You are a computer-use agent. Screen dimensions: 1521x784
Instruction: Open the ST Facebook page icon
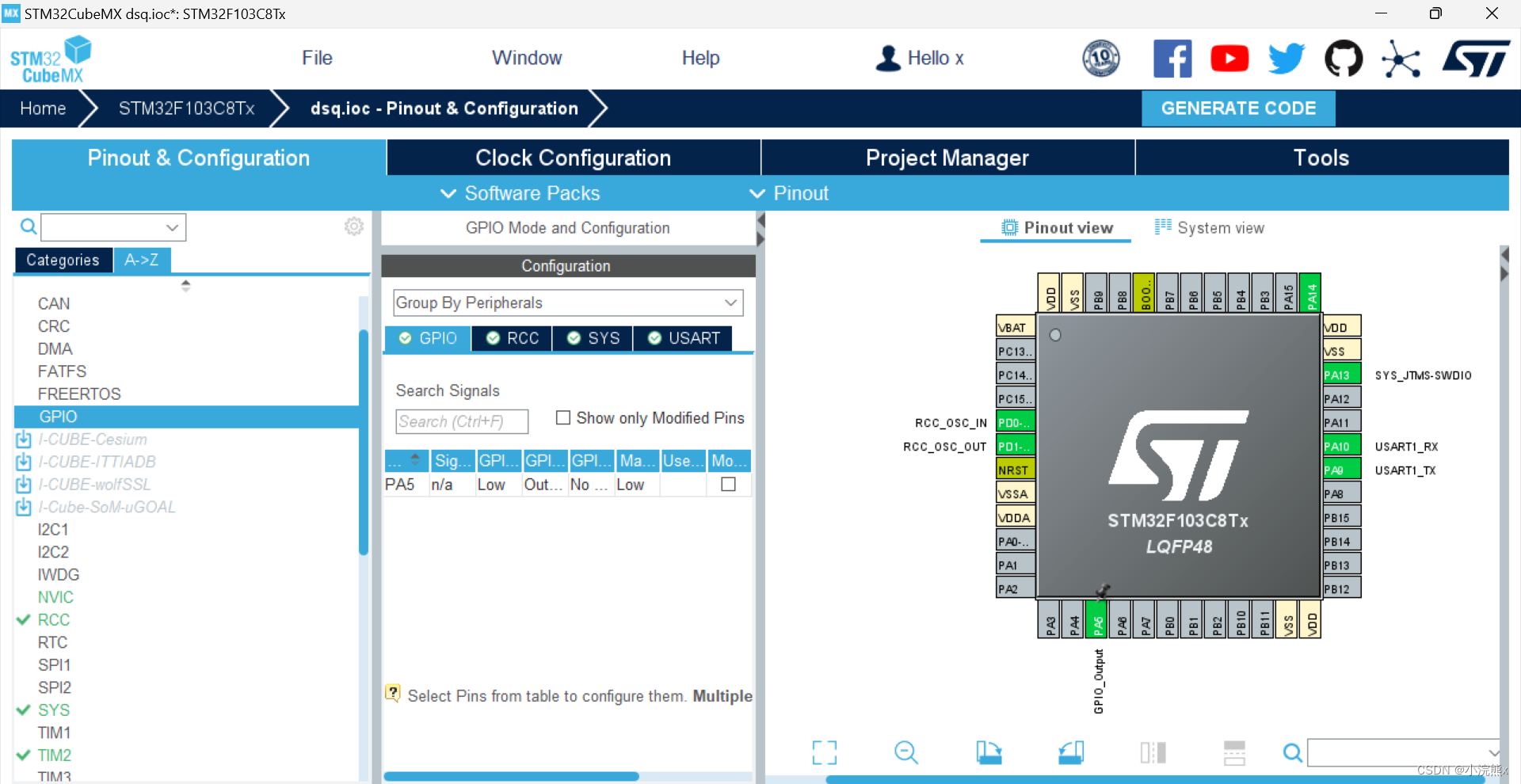click(1172, 59)
